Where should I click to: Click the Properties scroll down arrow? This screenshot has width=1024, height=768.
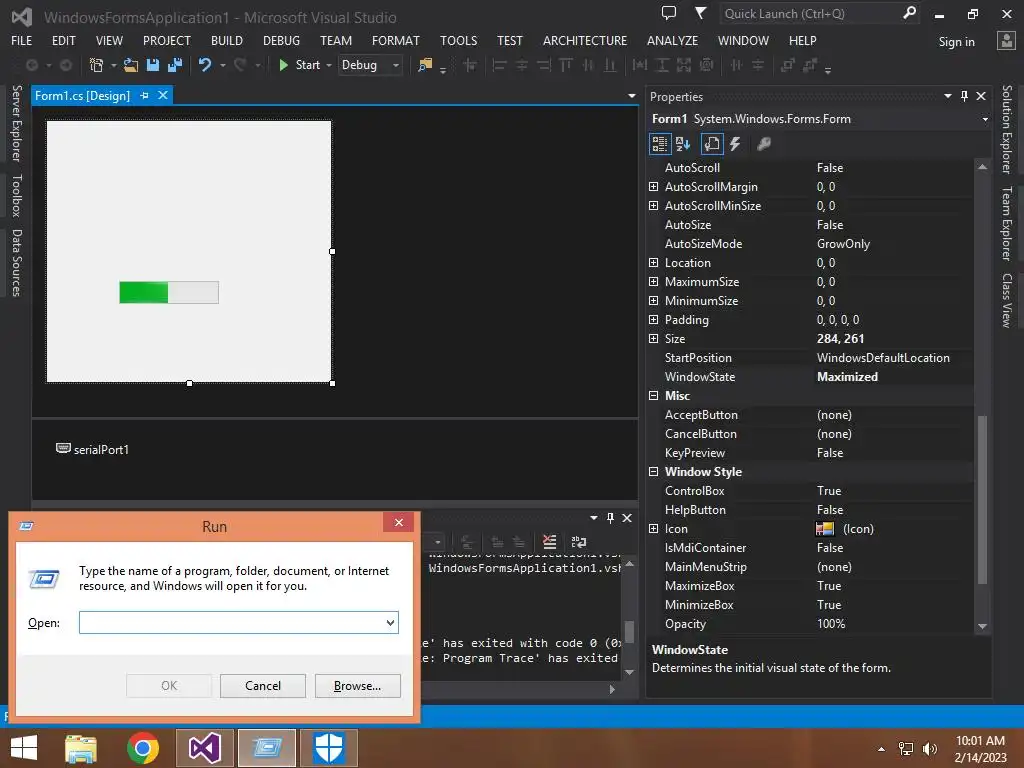(x=982, y=626)
